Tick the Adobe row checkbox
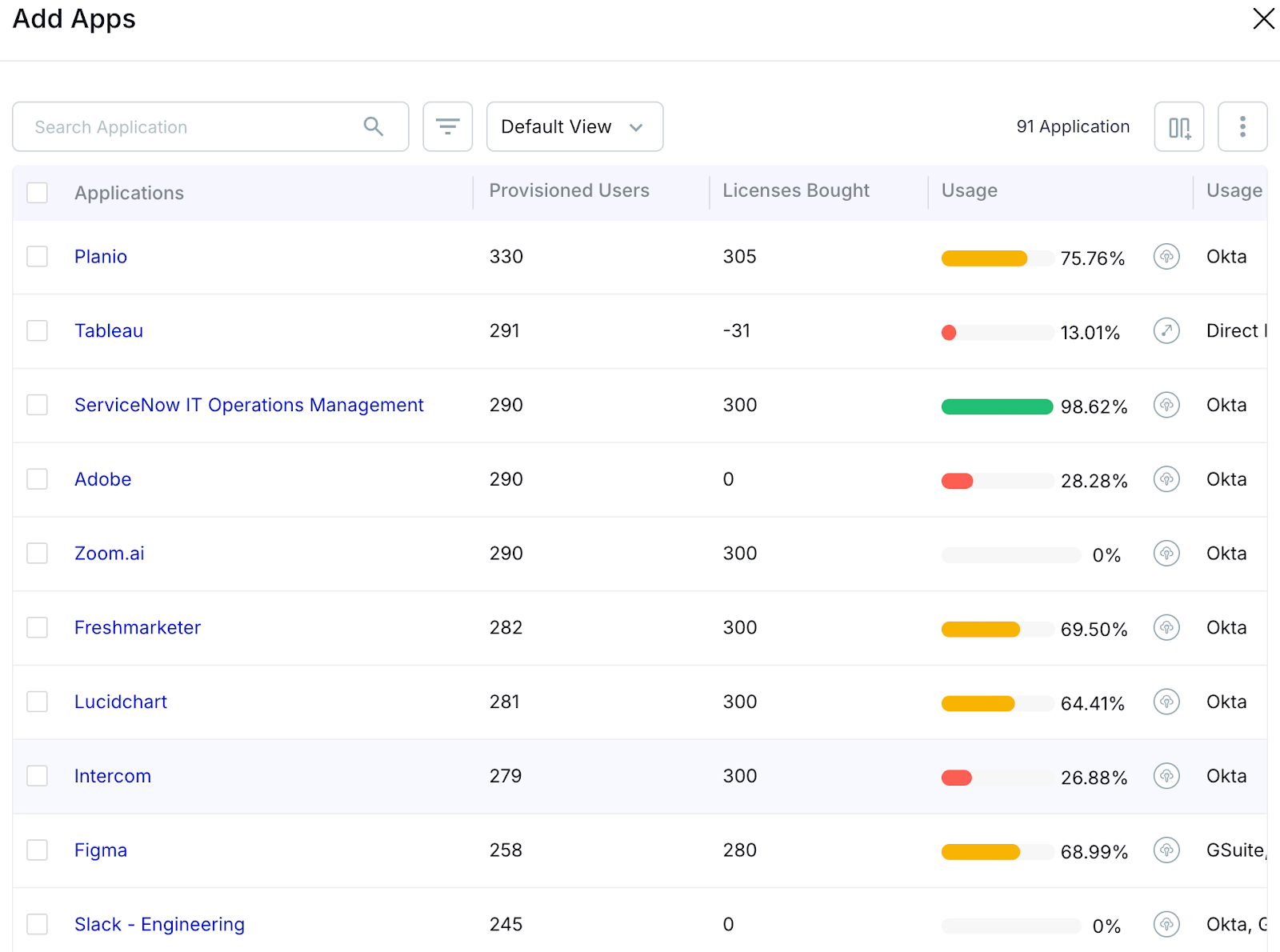The image size is (1280, 952). tap(38, 479)
